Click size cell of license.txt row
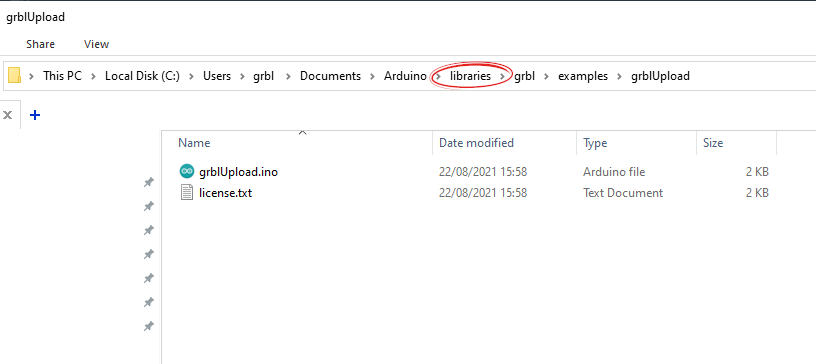816x364 pixels. tap(757, 193)
